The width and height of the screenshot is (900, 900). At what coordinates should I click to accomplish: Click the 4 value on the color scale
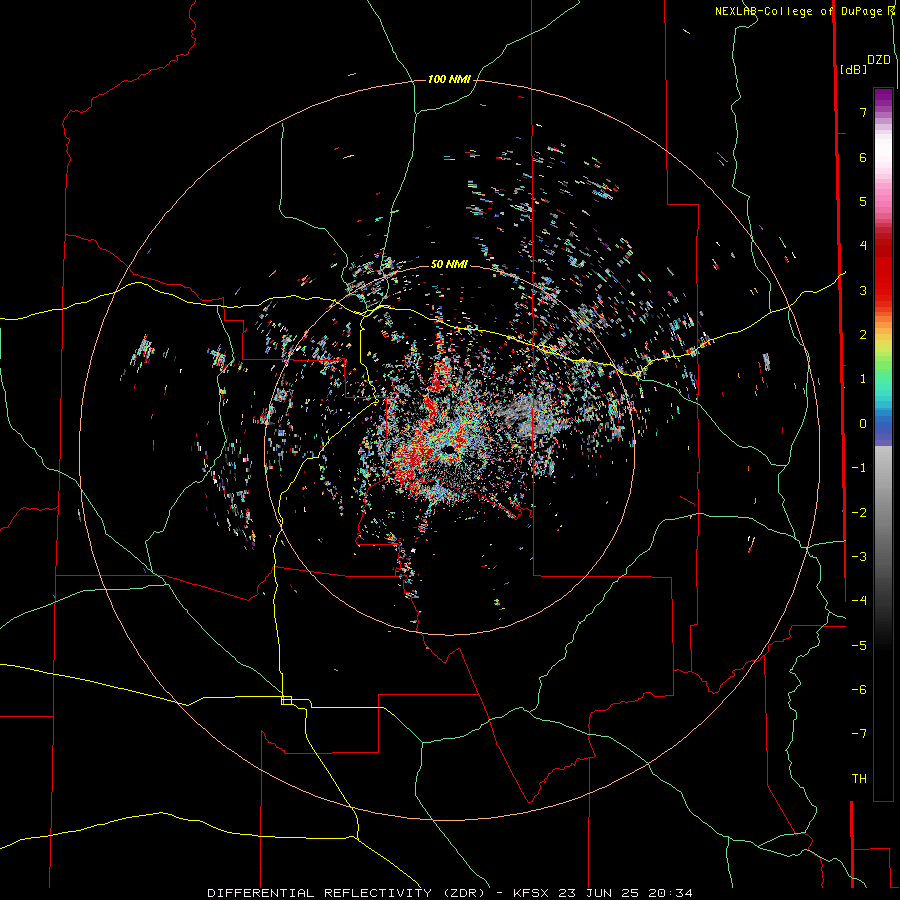tap(863, 246)
